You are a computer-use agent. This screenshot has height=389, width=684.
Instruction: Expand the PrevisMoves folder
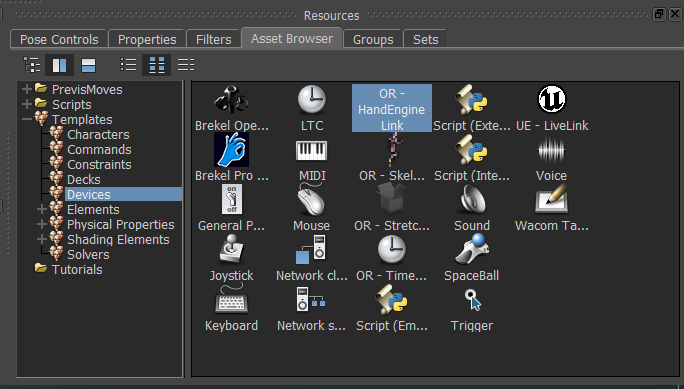27,89
